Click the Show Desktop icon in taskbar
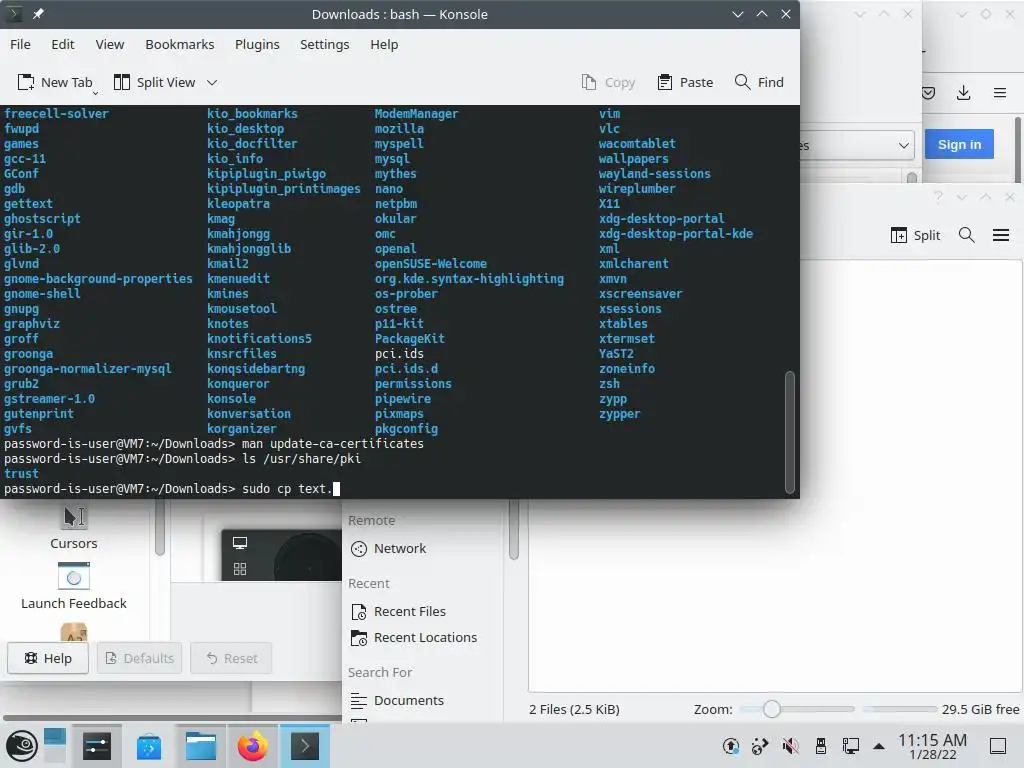 point(998,746)
